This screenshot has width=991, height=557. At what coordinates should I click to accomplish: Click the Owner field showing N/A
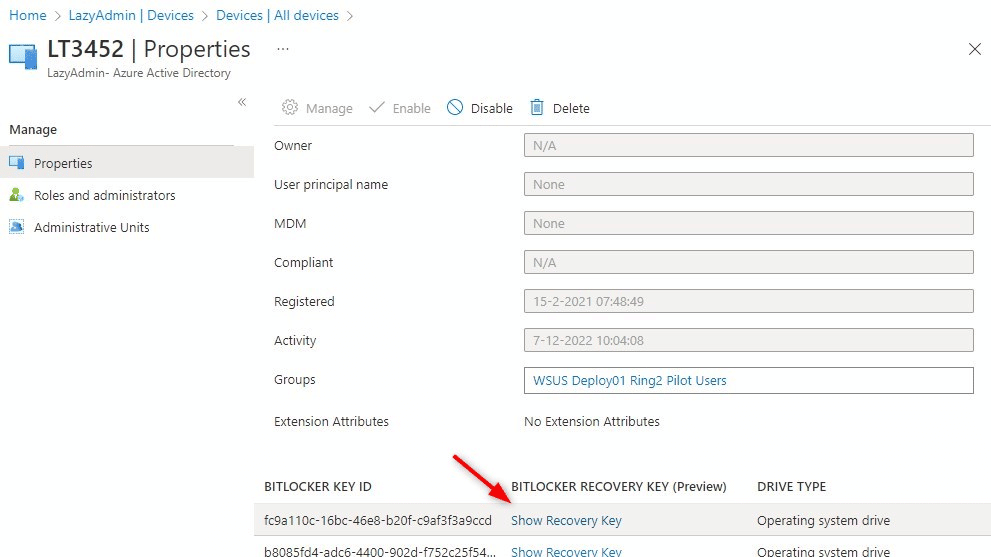click(748, 145)
